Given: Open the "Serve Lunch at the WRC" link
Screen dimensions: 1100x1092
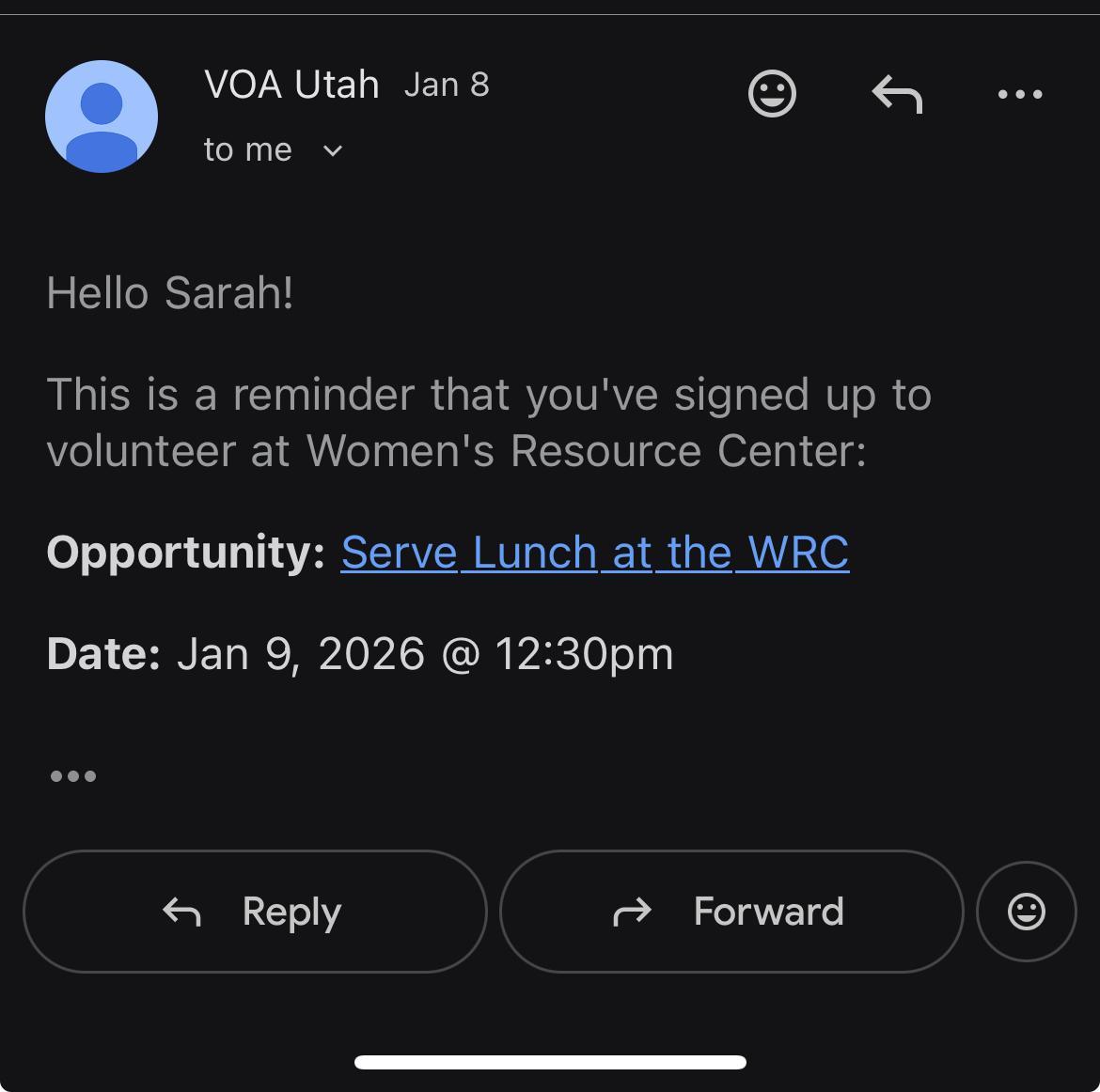Looking at the screenshot, I should [594, 553].
